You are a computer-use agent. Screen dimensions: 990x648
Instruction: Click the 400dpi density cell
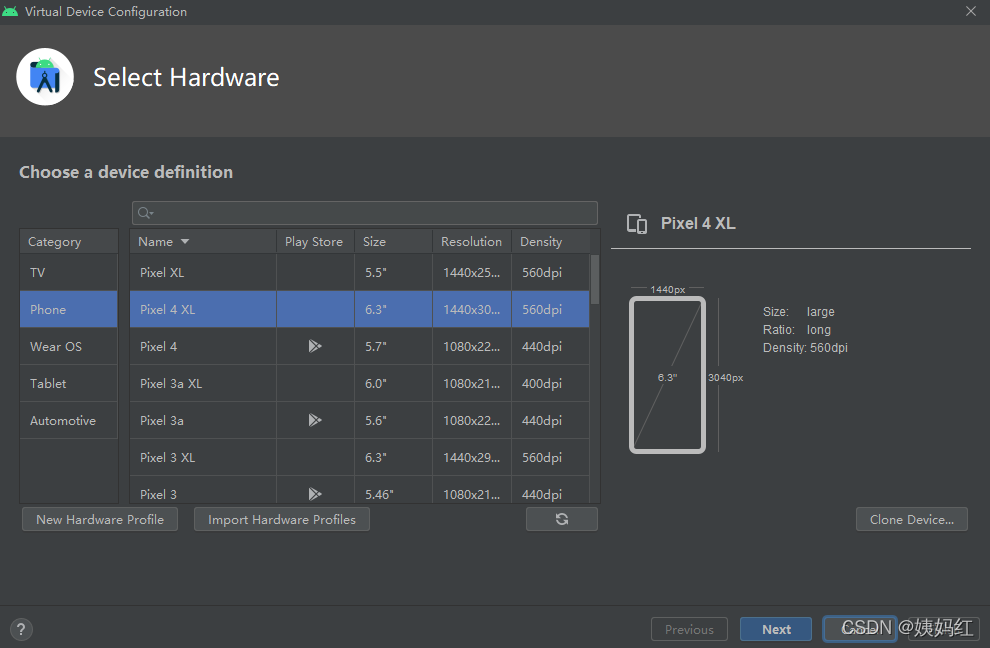(550, 383)
